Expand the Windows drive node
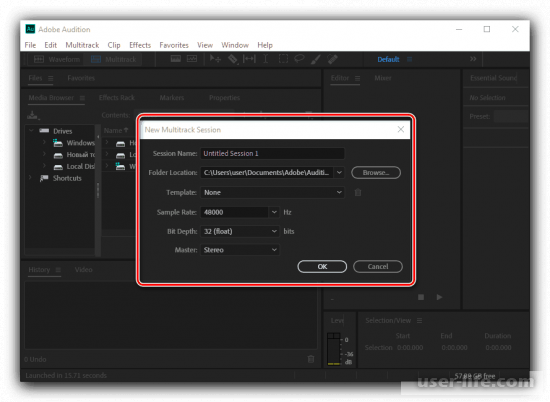550x402 pixels. [x=44, y=142]
